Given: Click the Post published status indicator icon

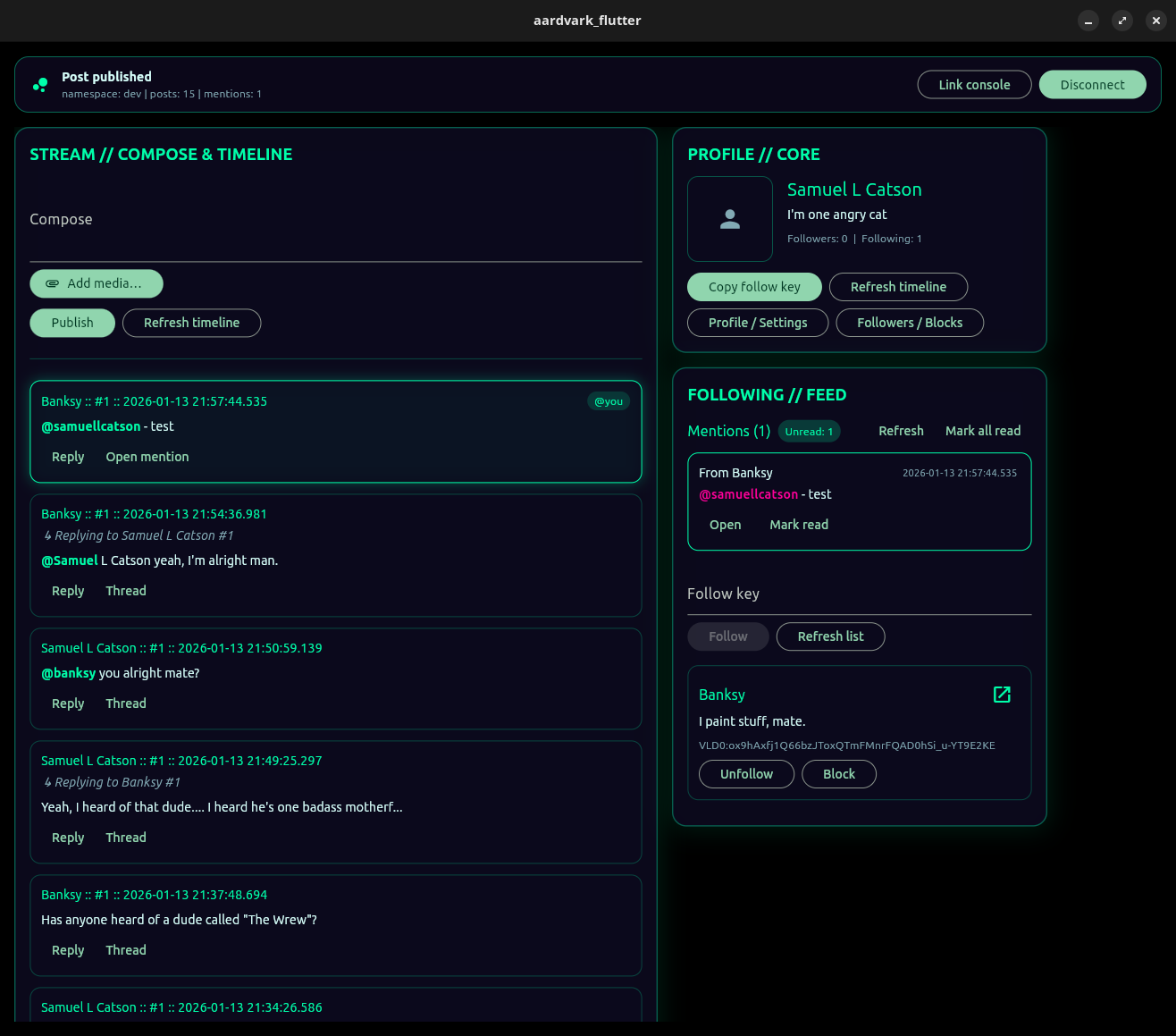Looking at the screenshot, I should coord(40,85).
